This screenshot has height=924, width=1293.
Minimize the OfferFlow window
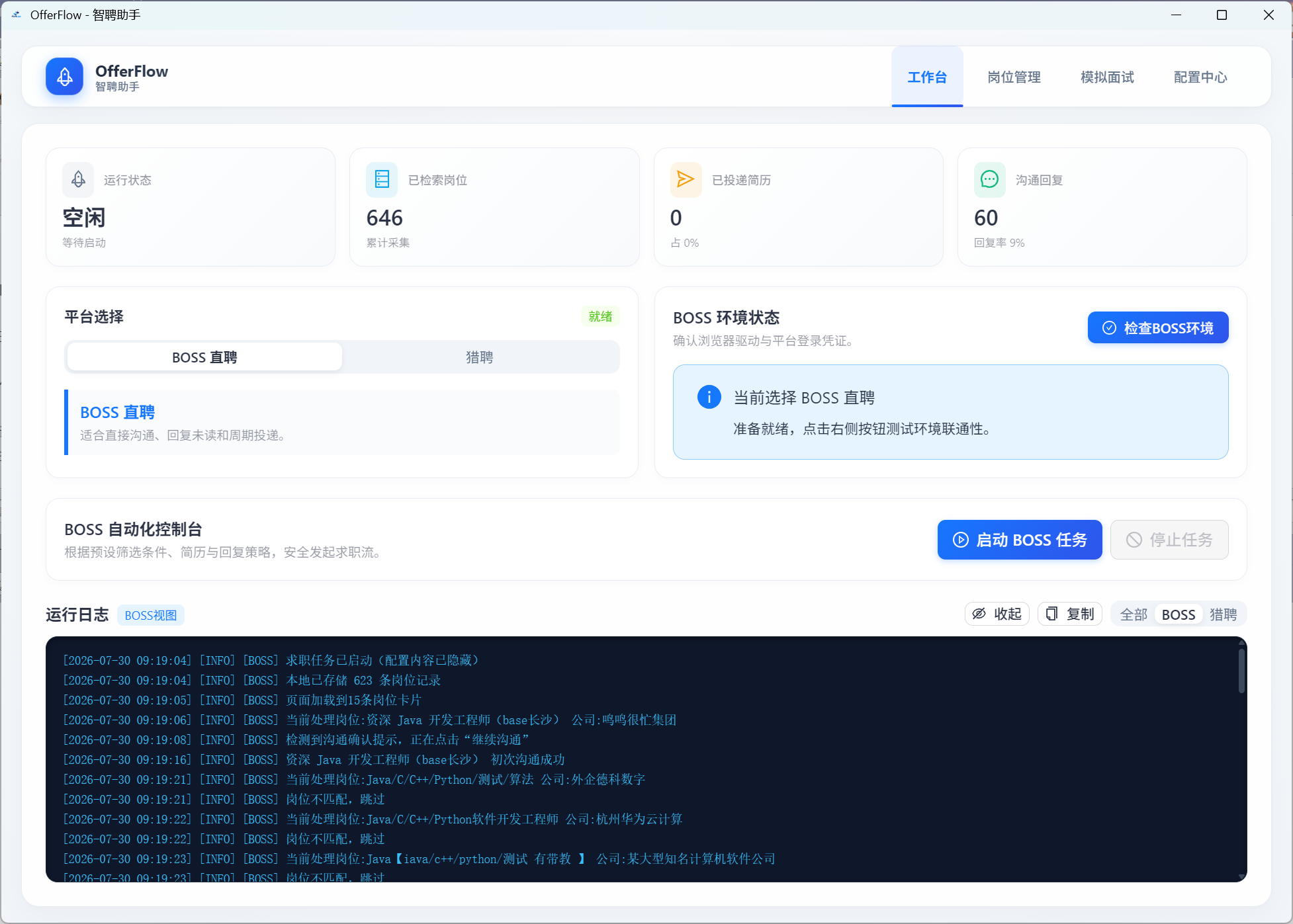coord(1176,15)
